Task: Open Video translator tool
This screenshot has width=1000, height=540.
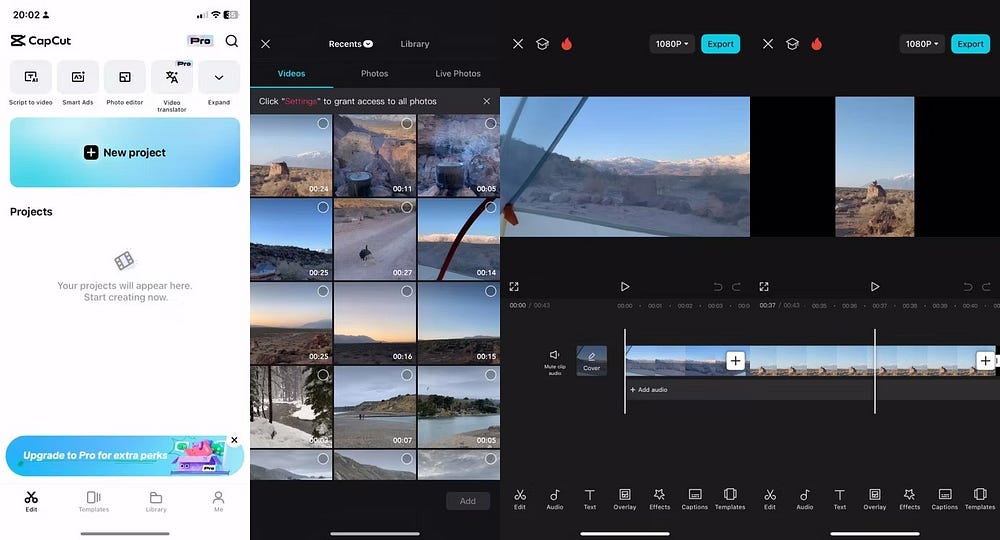Action: point(172,87)
